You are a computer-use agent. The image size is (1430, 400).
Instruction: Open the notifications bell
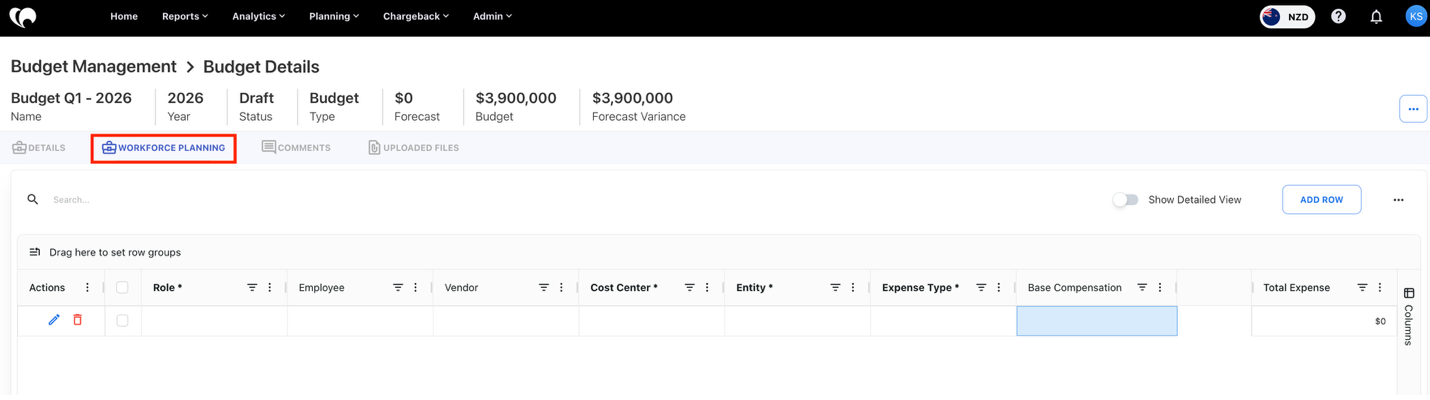point(1376,17)
